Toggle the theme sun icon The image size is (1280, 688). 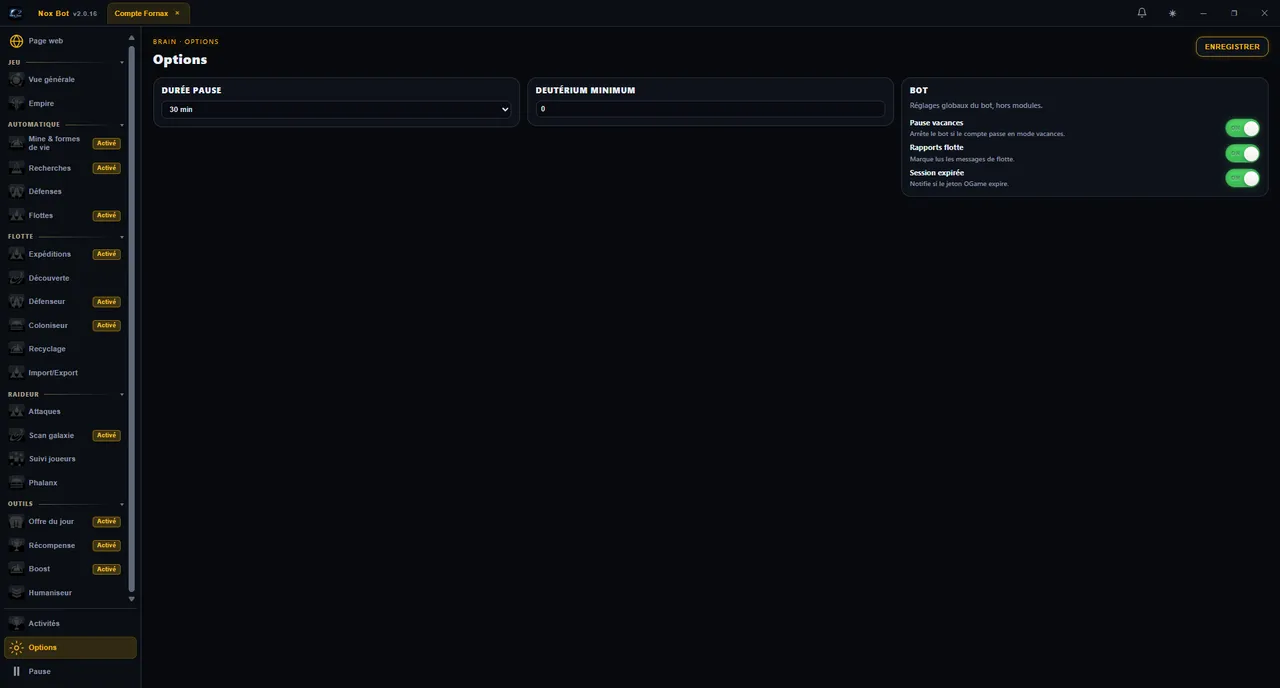(x=1172, y=13)
